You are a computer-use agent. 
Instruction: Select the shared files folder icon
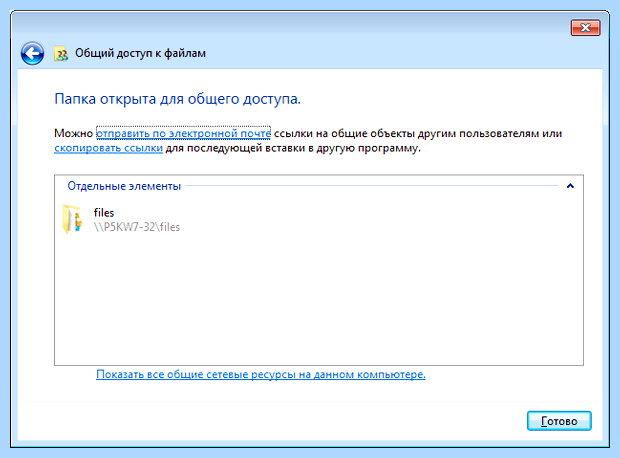(x=73, y=219)
